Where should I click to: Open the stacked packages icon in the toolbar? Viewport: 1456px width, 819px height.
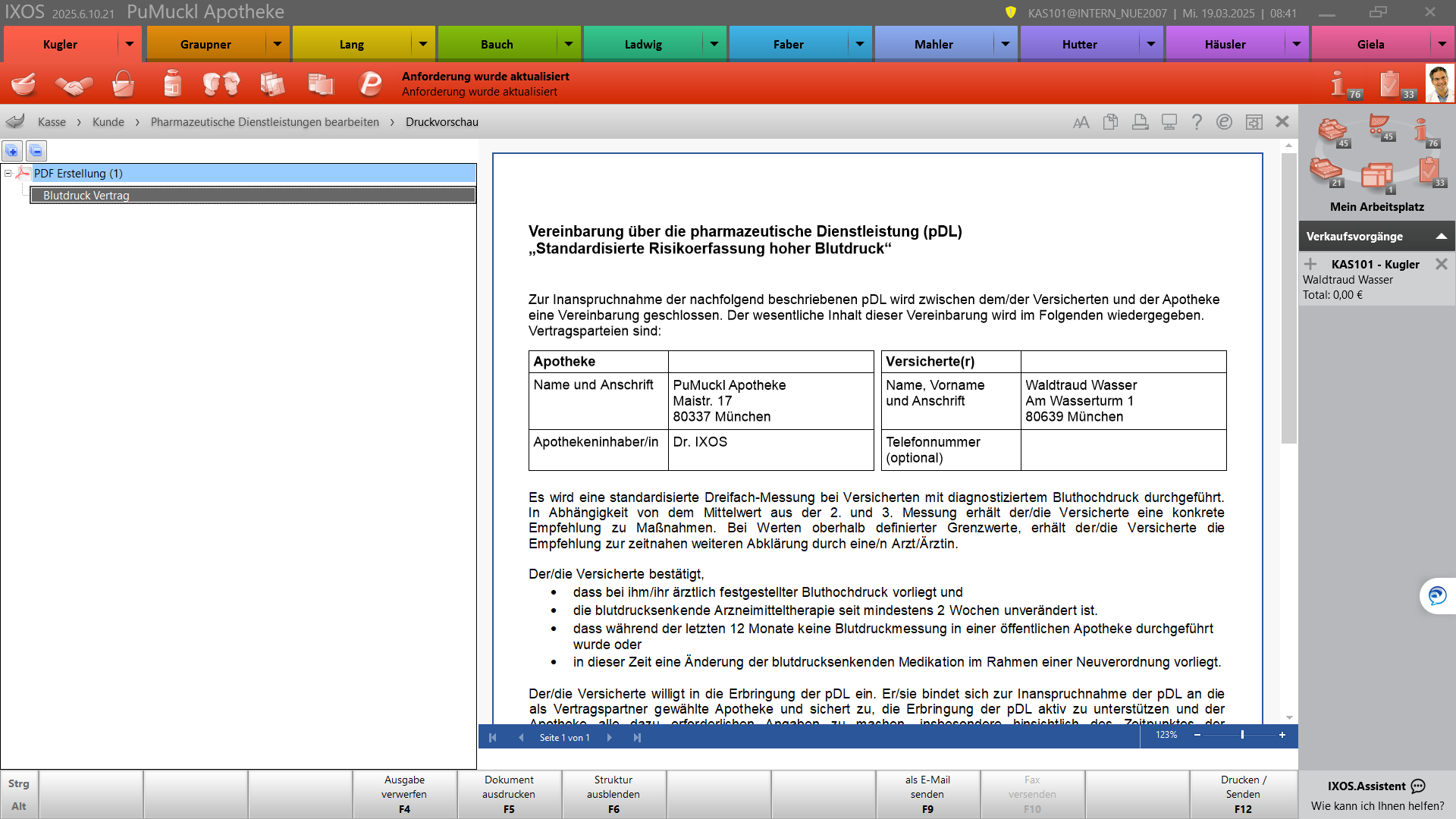[x=271, y=83]
